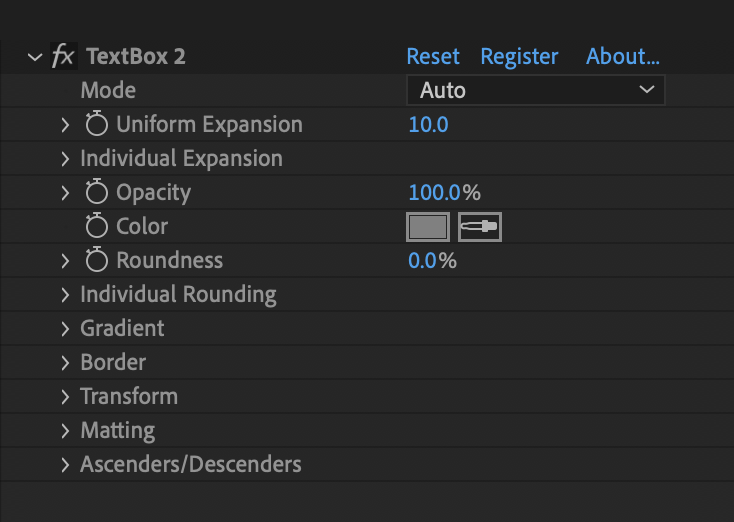Screen dimensions: 734x522
Task: Select the Border label
Action: [x=113, y=362]
